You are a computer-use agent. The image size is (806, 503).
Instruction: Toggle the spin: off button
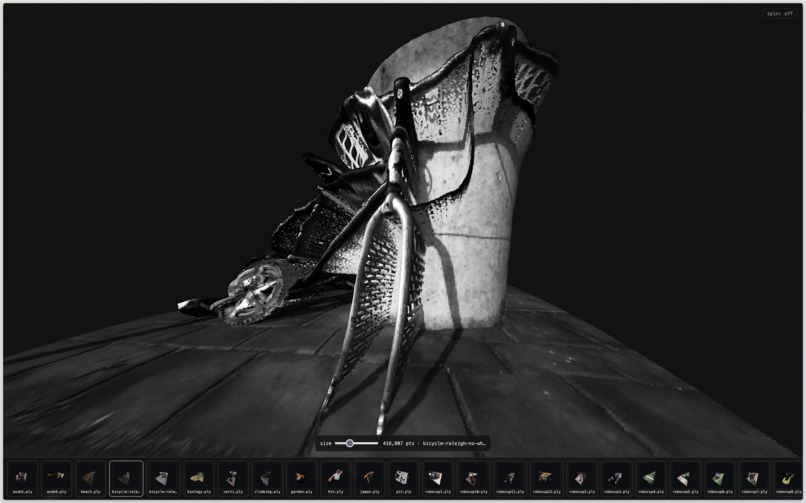(x=780, y=13)
